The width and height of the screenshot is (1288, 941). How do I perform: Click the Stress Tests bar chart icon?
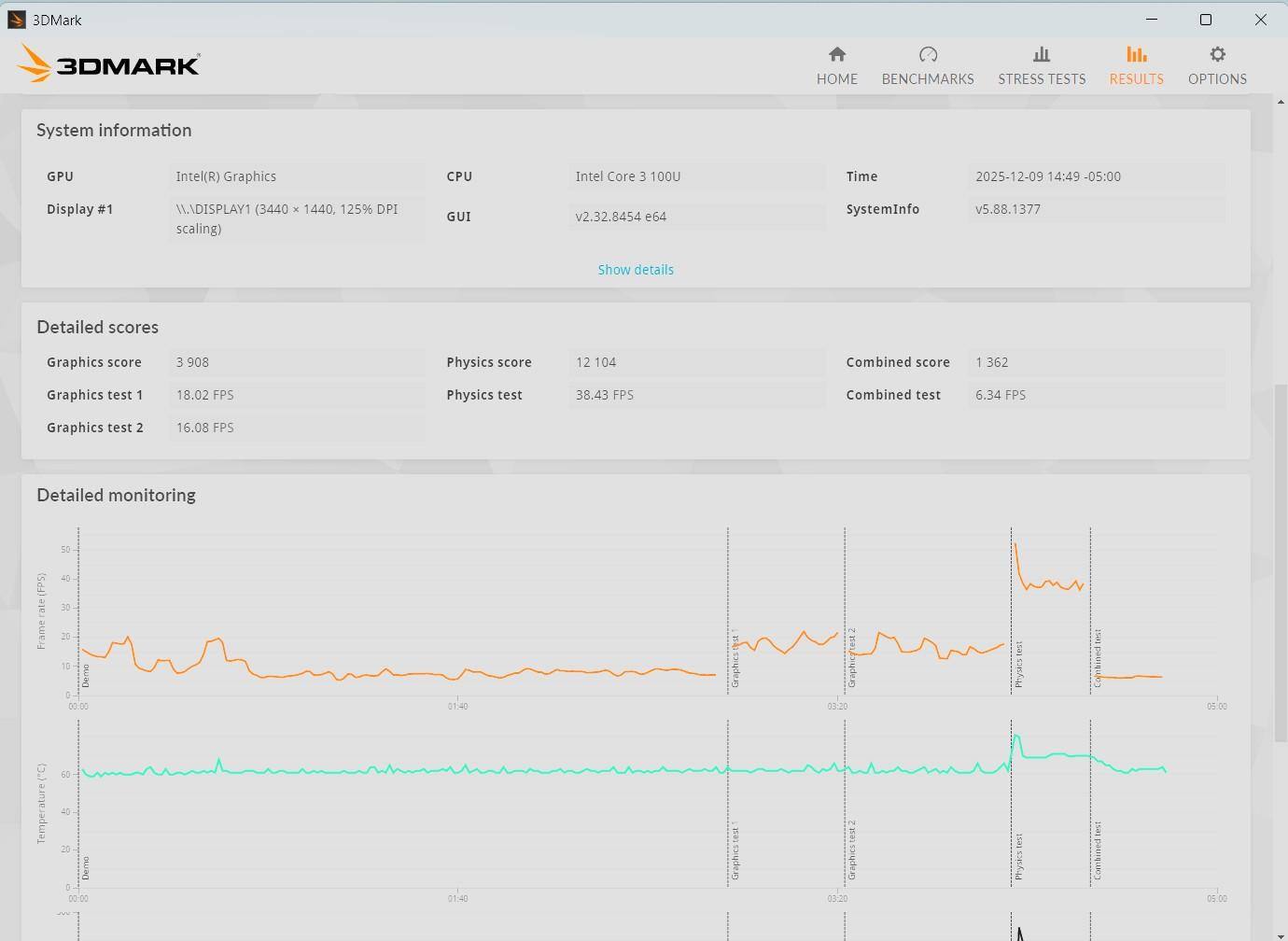coord(1042,55)
